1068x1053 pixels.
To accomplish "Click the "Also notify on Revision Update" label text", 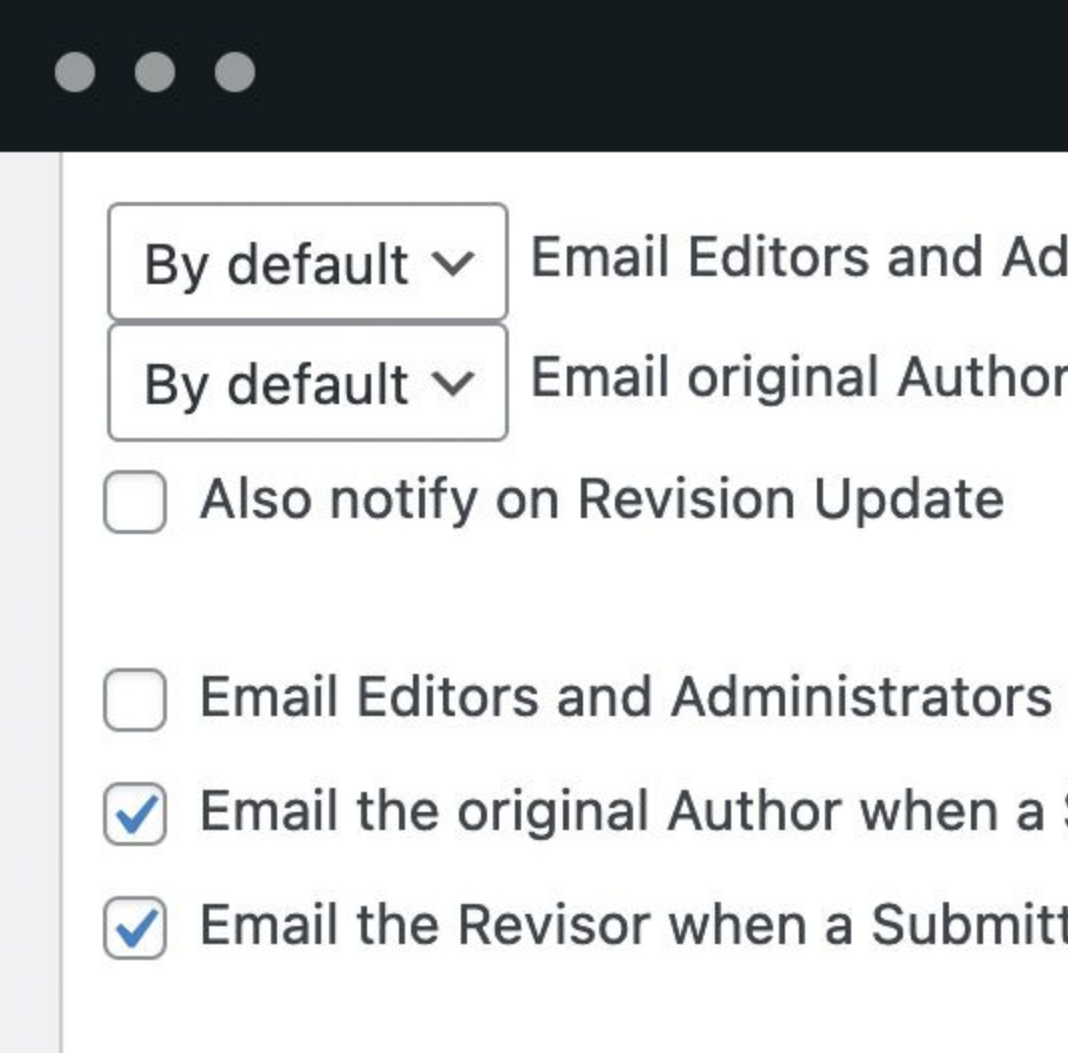I will tap(601, 499).
